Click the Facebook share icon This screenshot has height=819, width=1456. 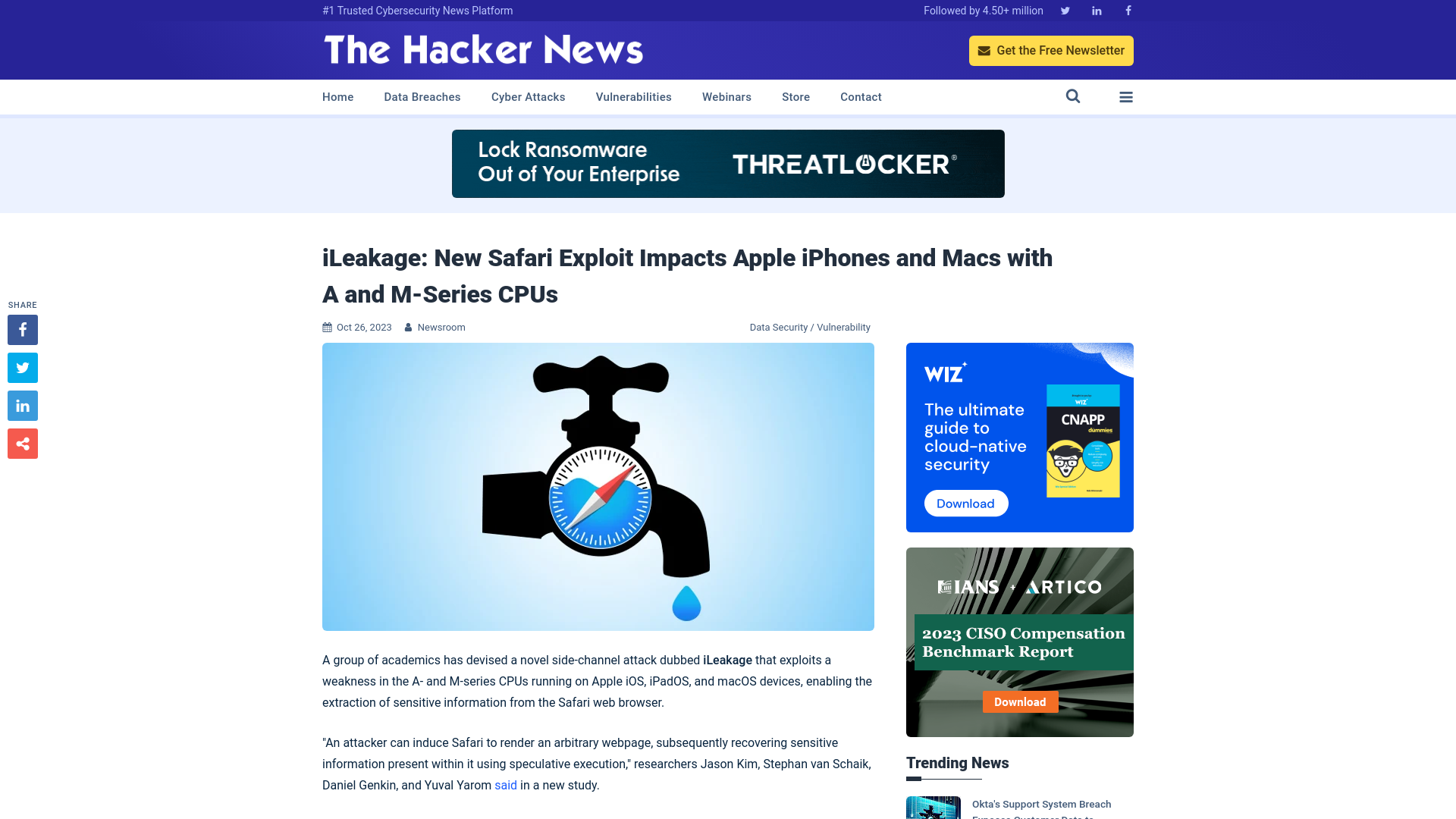point(22,329)
